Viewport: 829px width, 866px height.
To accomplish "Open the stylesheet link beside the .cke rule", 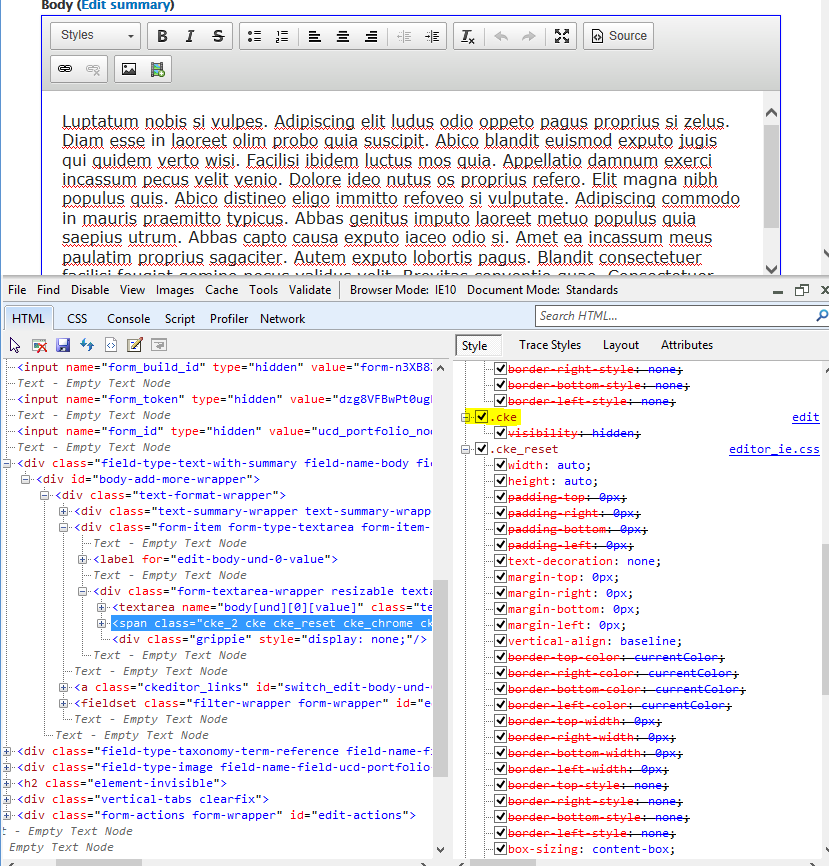I will click(805, 417).
